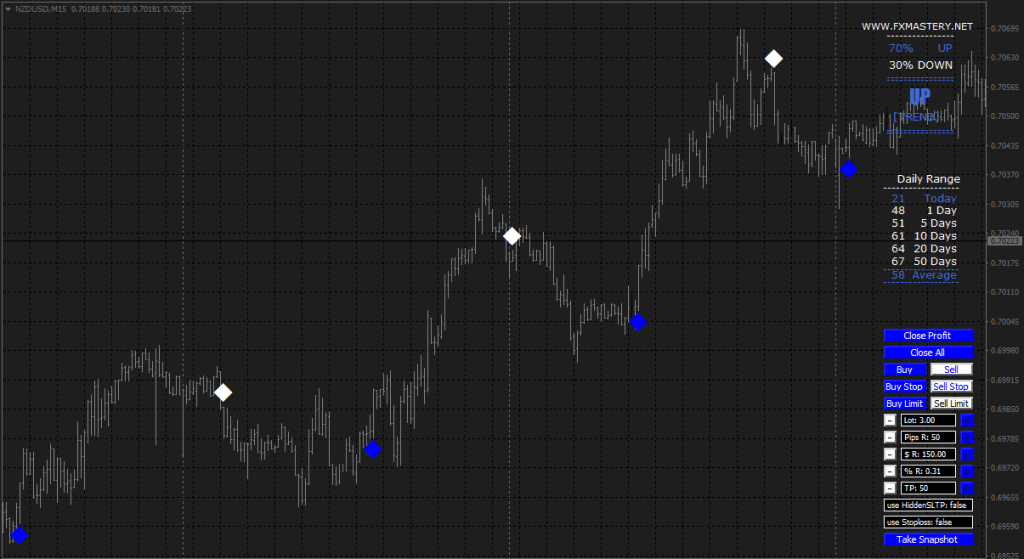Click the white diamond marker on the 0.70240 line
The height and width of the screenshot is (559, 1024).
pos(512,236)
